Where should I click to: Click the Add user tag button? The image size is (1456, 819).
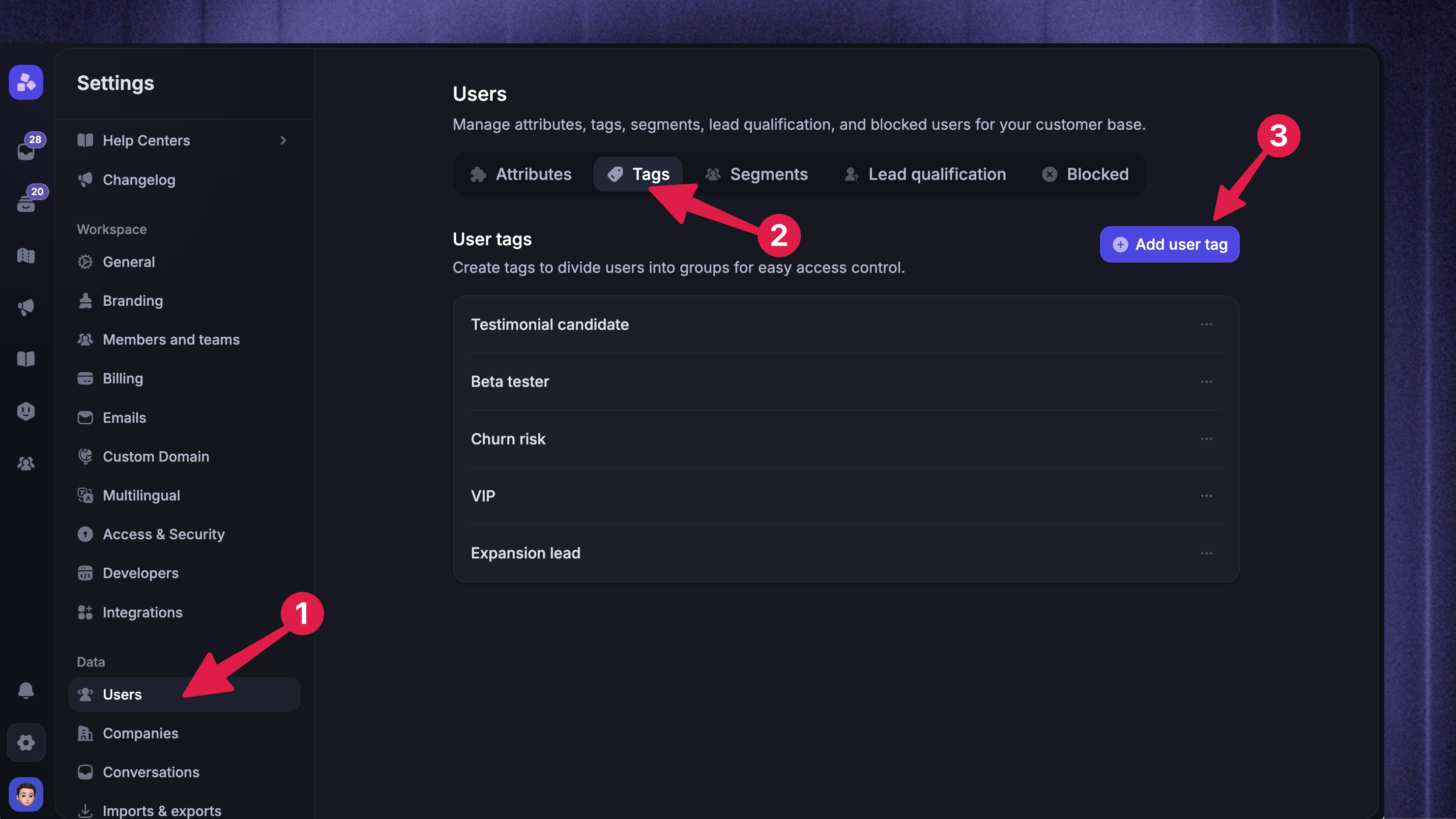point(1169,244)
